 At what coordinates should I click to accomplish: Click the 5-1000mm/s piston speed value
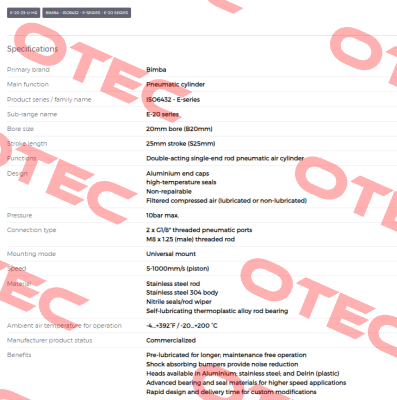177,269
